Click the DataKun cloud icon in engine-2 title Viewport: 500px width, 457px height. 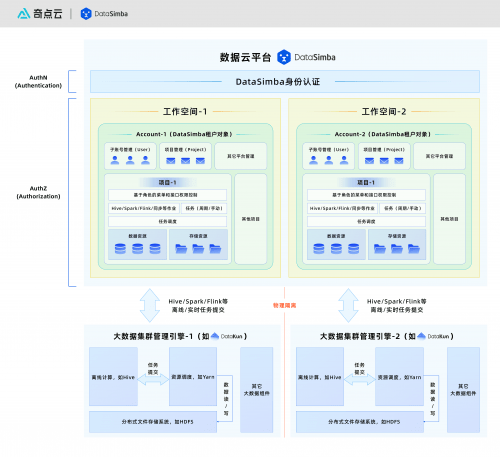point(422,336)
